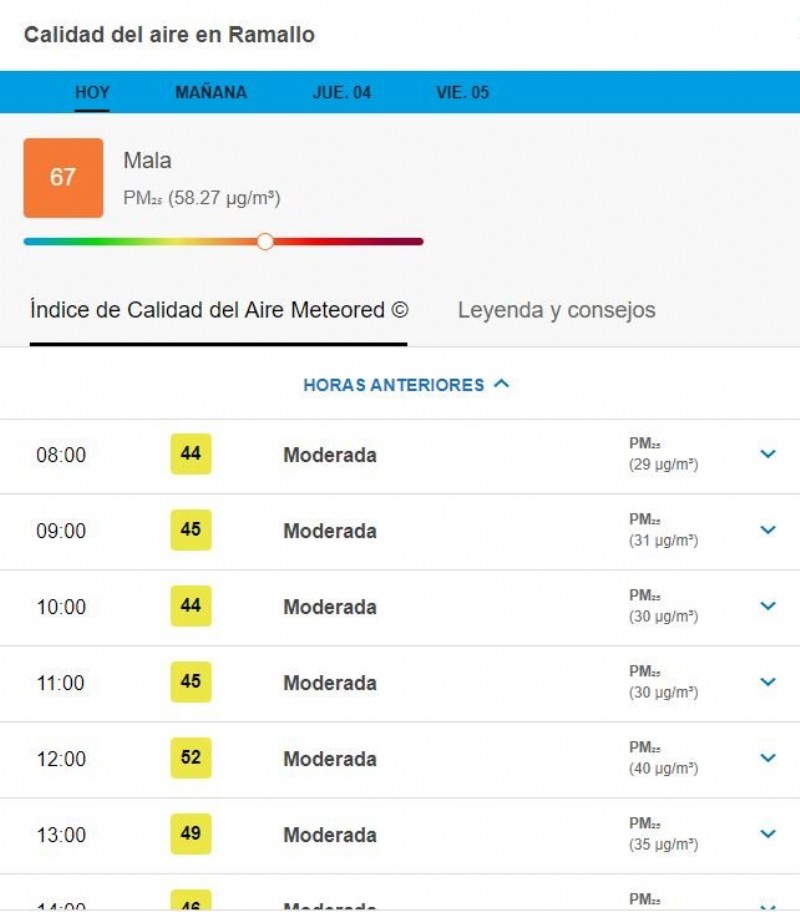Expand the 13:00 hourly details chevron
The height and width of the screenshot is (912, 800).
point(768,834)
